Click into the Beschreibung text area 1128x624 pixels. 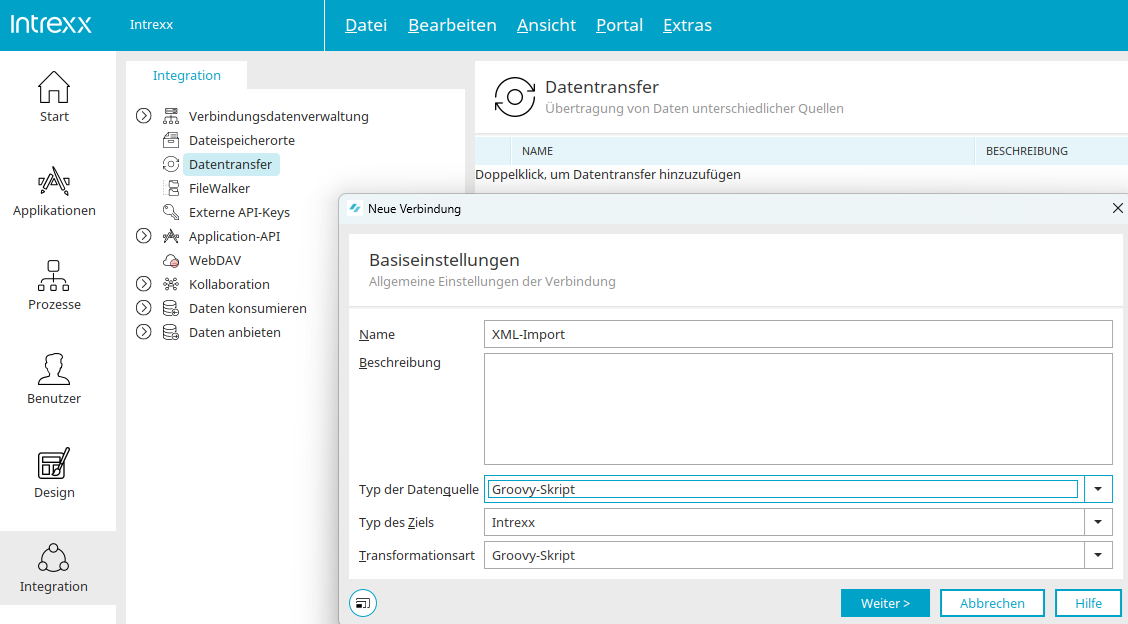point(798,408)
